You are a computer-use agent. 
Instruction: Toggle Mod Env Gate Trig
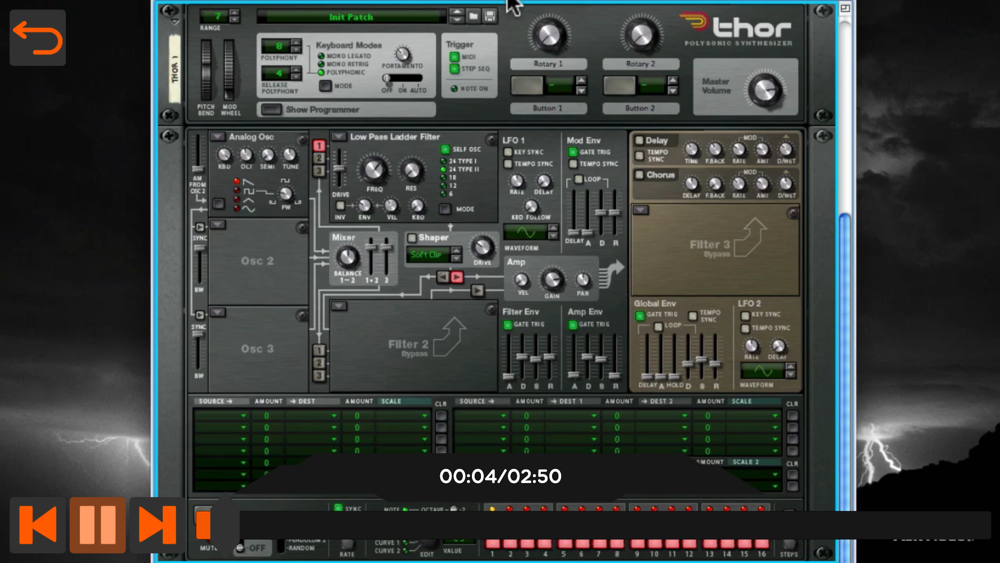(573, 152)
